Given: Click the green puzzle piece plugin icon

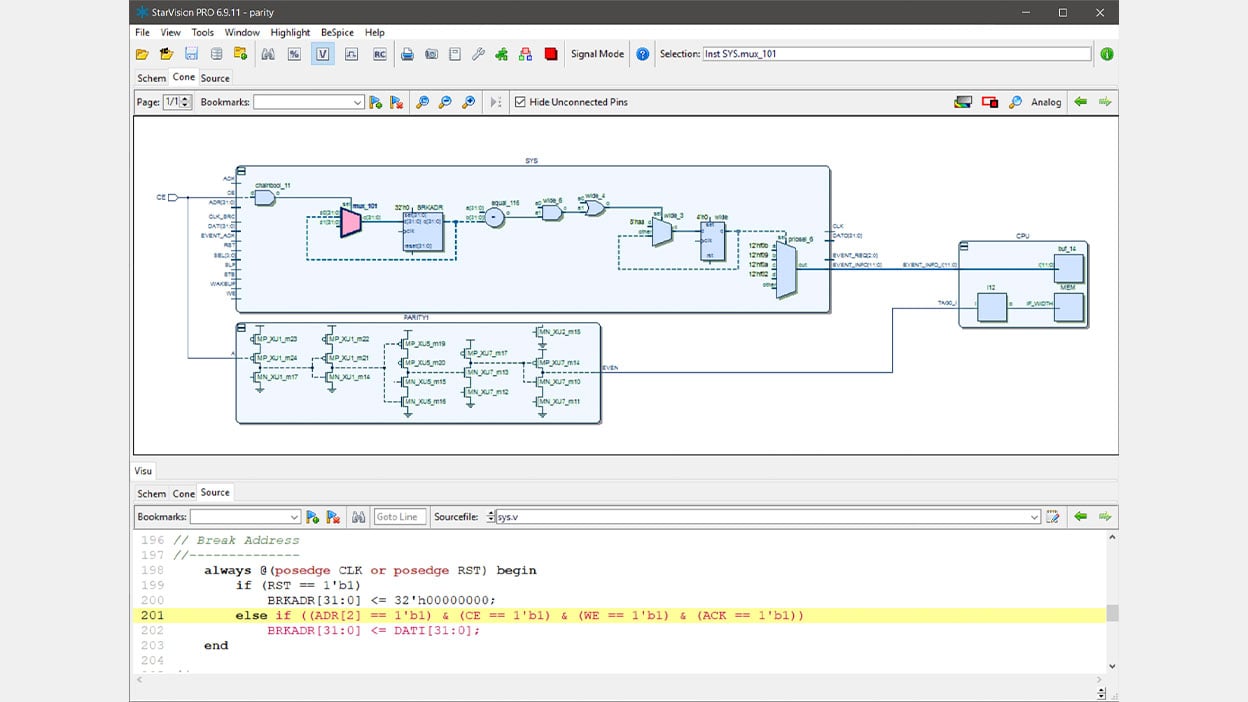Looking at the screenshot, I should click(502, 54).
